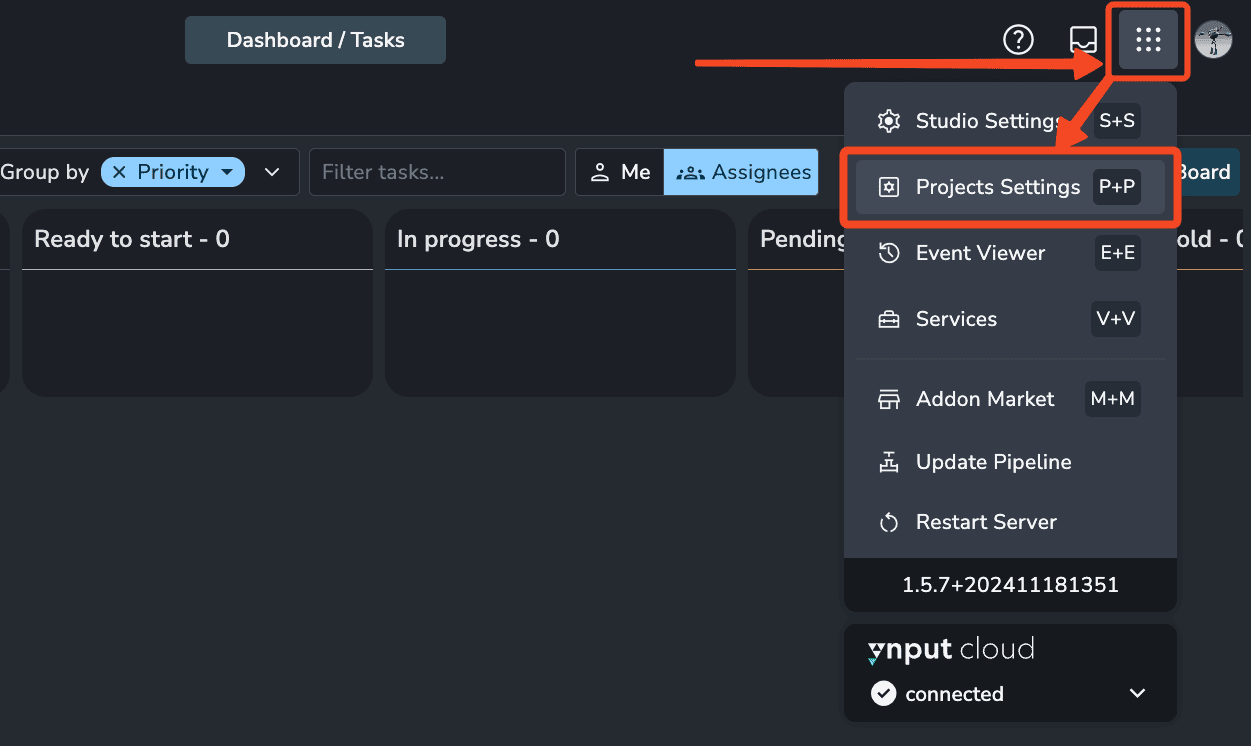Screen dimensions: 1251x746
Task: Click the Dashboard / Tasks button
Action: [315, 39]
